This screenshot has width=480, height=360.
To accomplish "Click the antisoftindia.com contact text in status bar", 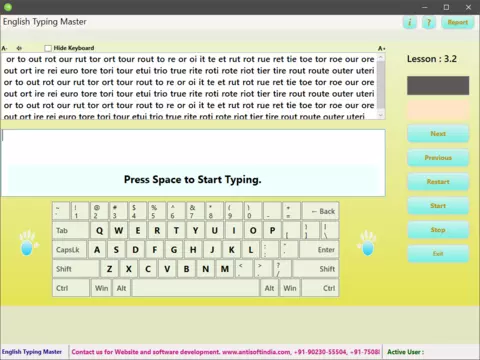I will [x=225, y=352].
